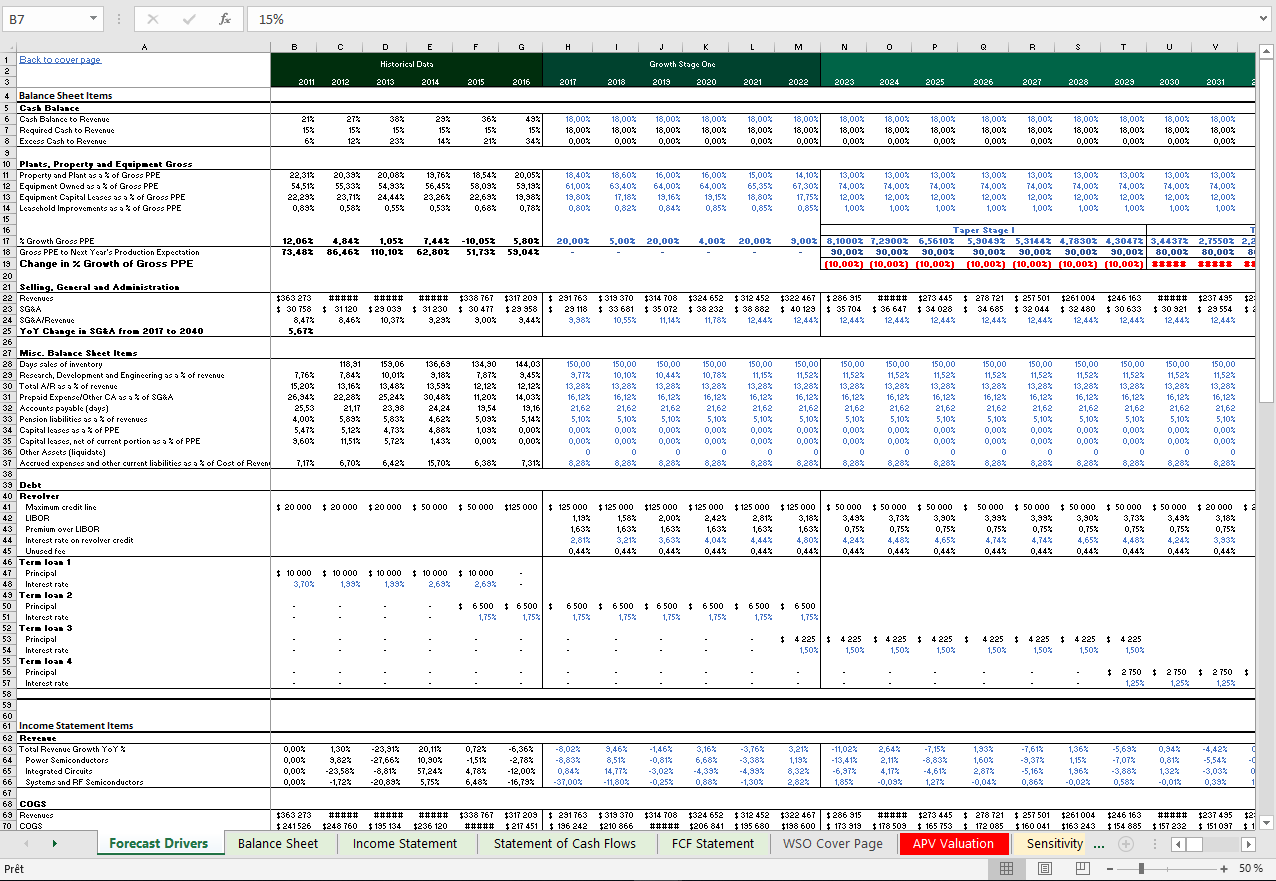Click the 50 % zoom level button
Image resolution: width=1276 pixels, height=881 pixels.
(1251, 869)
